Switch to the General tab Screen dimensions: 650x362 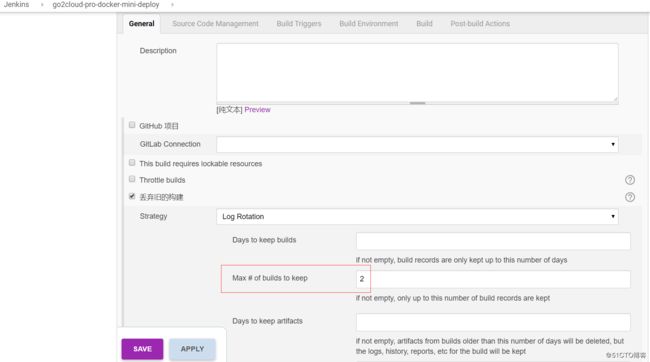tap(141, 24)
